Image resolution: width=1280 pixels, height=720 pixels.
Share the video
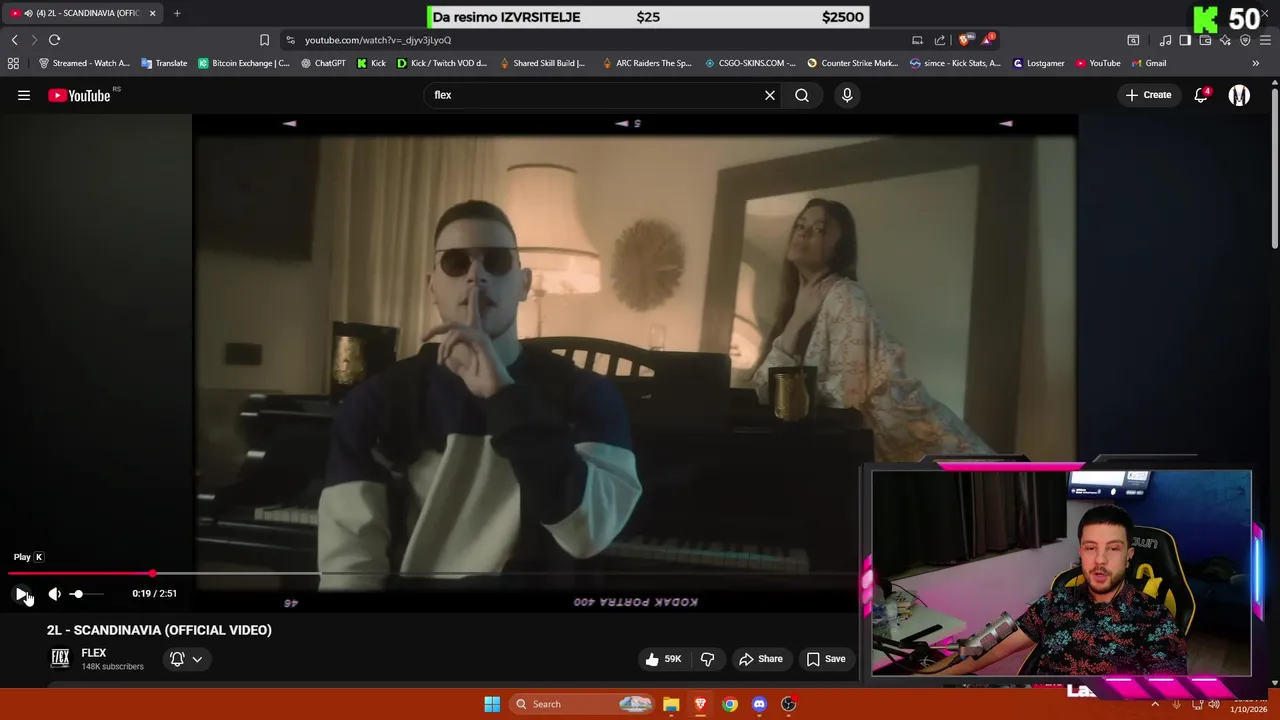pyautogui.click(x=760, y=659)
